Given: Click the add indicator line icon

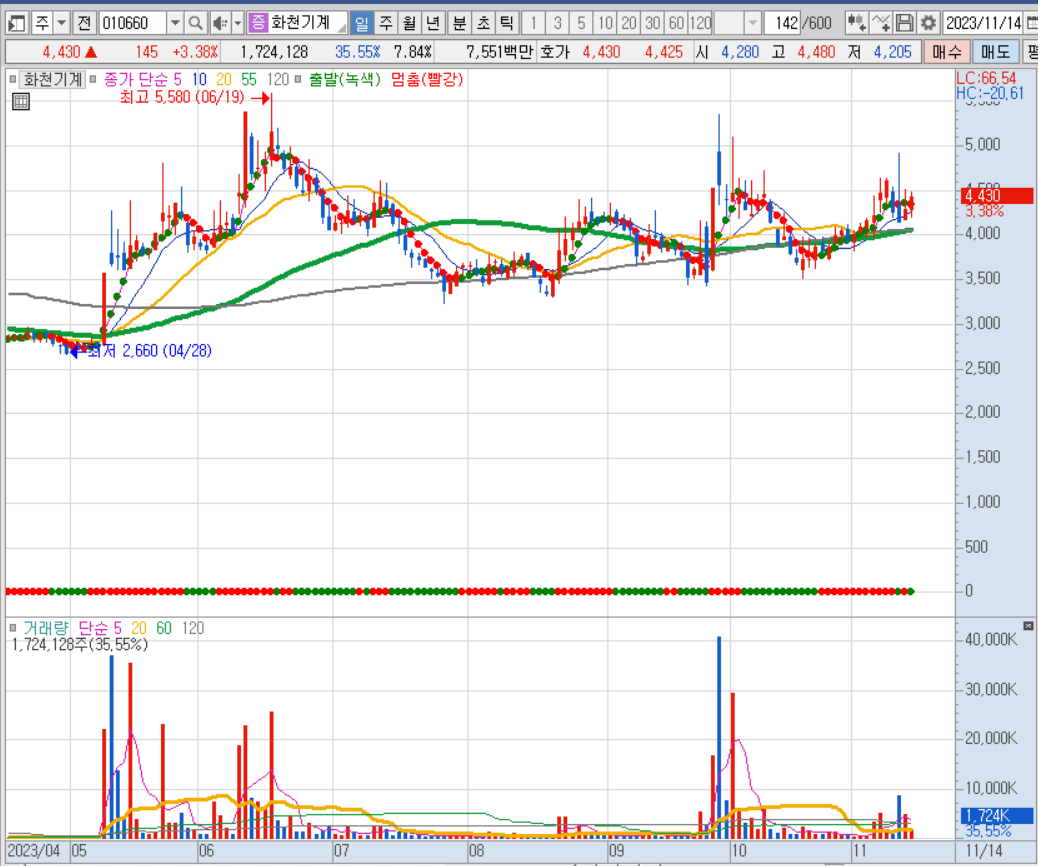Looking at the screenshot, I should [880, 24].
